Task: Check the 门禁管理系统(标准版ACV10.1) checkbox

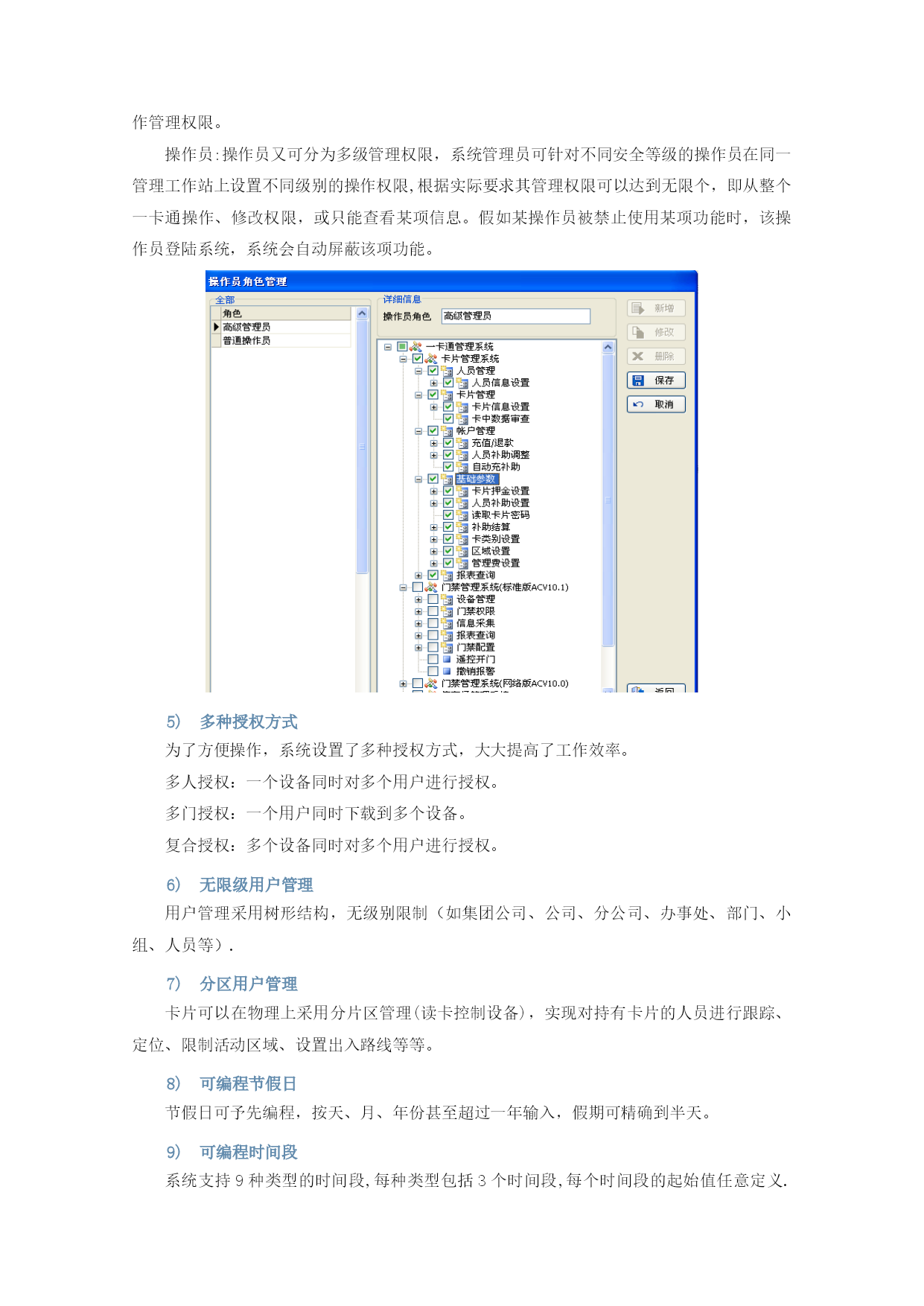Action: (418, 587)
